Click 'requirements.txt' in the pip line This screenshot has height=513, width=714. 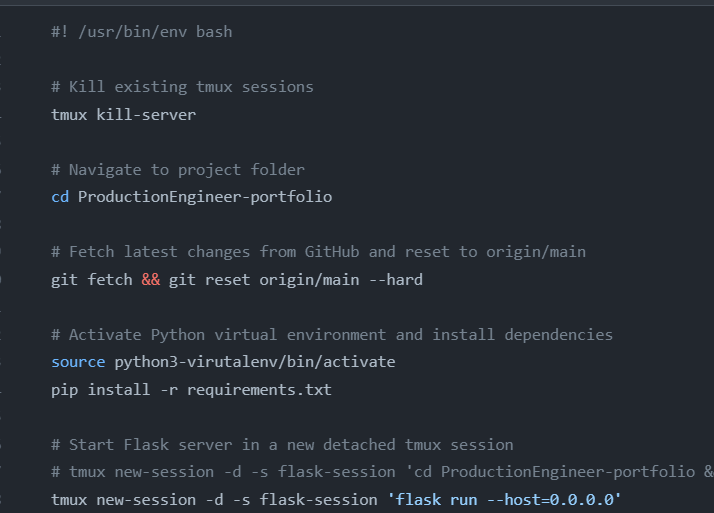tap(260, 390)
